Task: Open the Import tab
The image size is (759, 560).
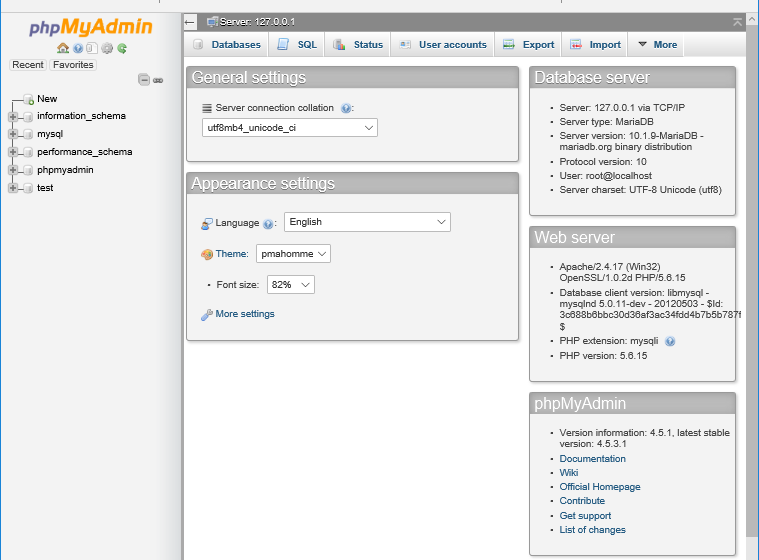Action: point(595,45)
